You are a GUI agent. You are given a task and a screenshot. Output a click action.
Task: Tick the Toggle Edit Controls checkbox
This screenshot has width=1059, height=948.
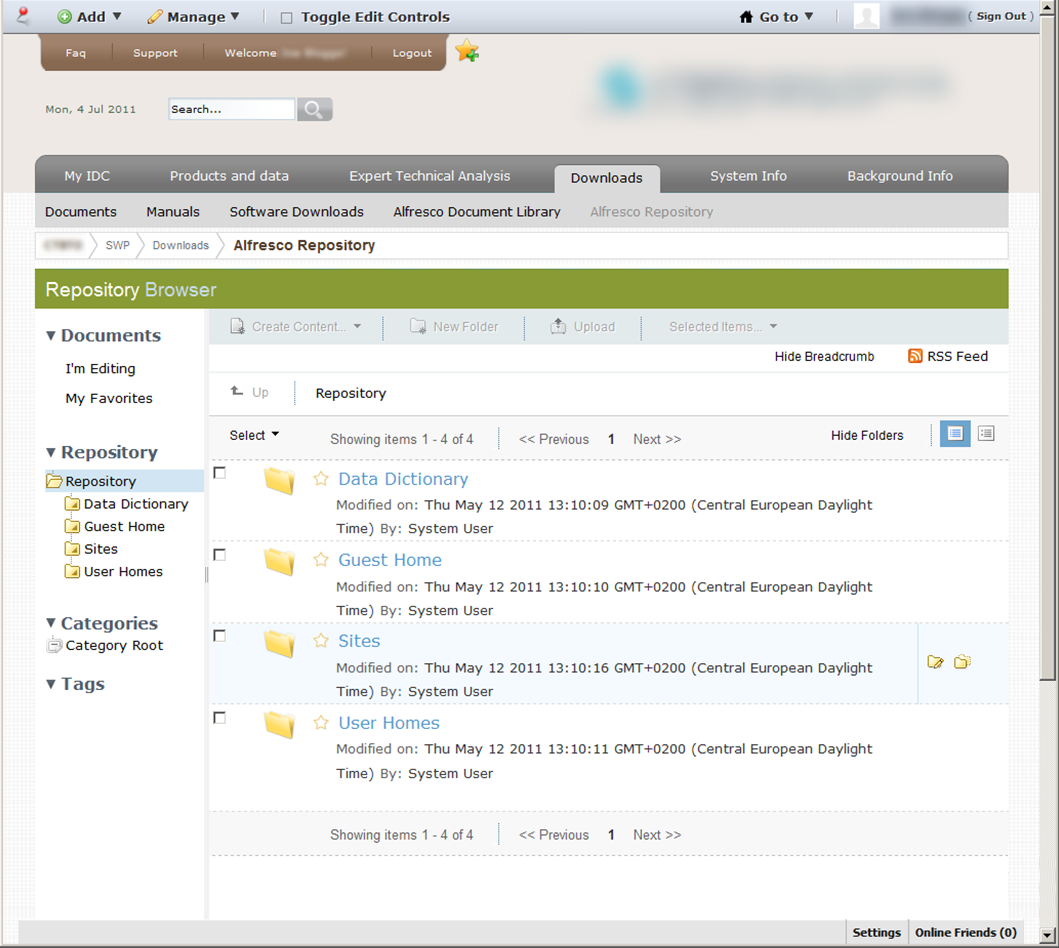point(286,18)
